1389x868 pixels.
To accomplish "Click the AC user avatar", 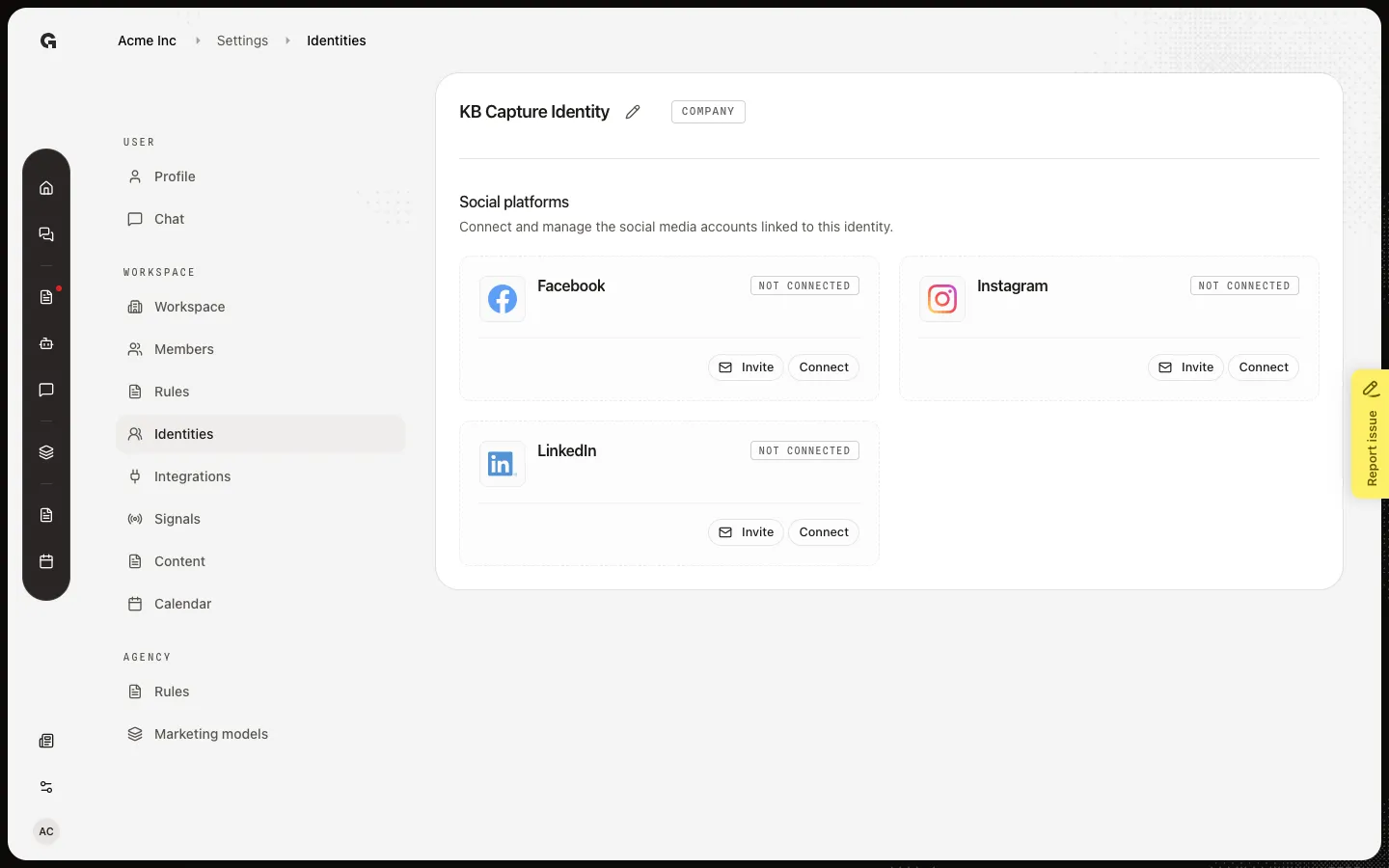I will [46, 831].
